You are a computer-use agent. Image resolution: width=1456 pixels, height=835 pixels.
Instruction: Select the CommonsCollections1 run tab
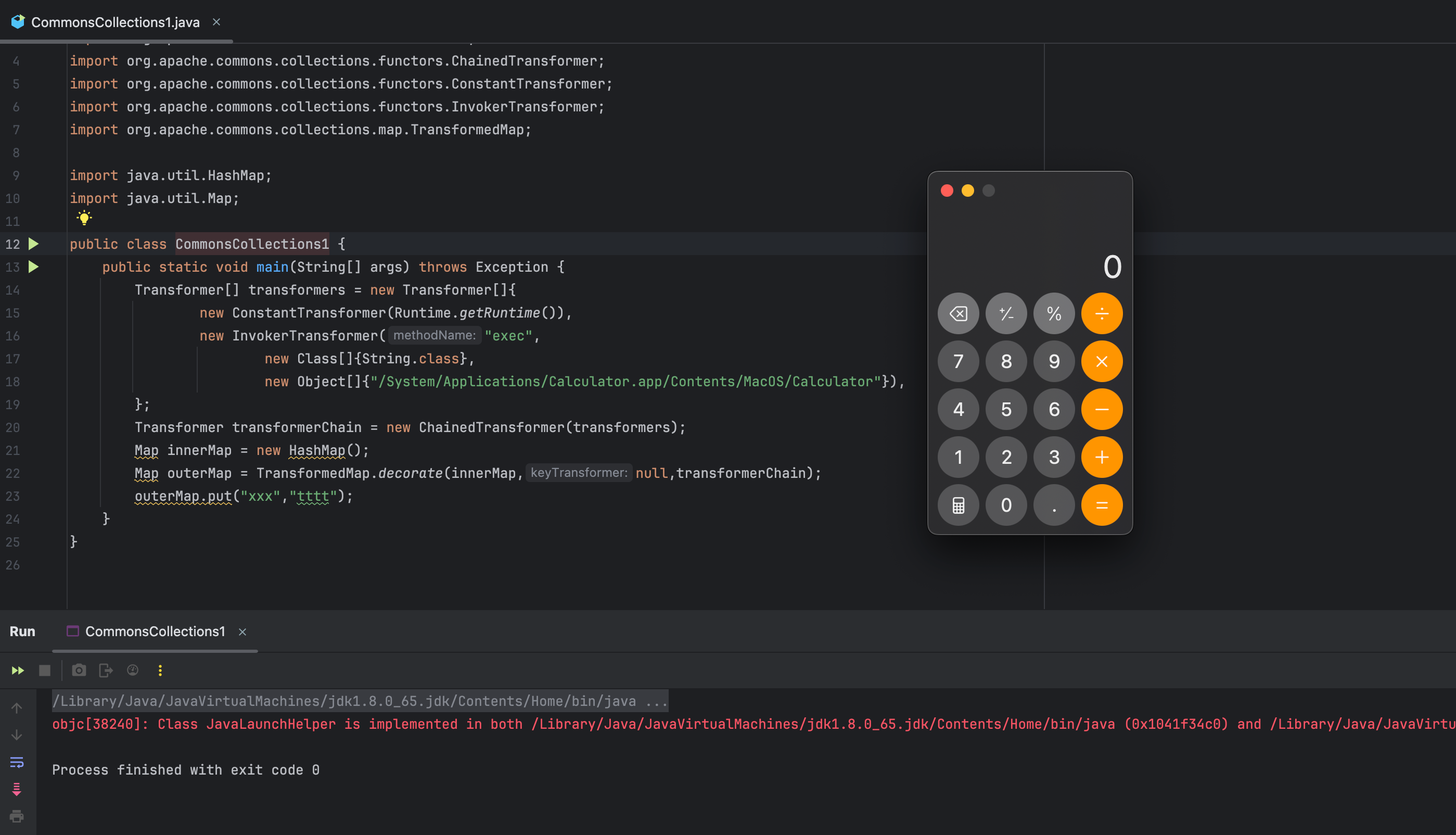155,631
